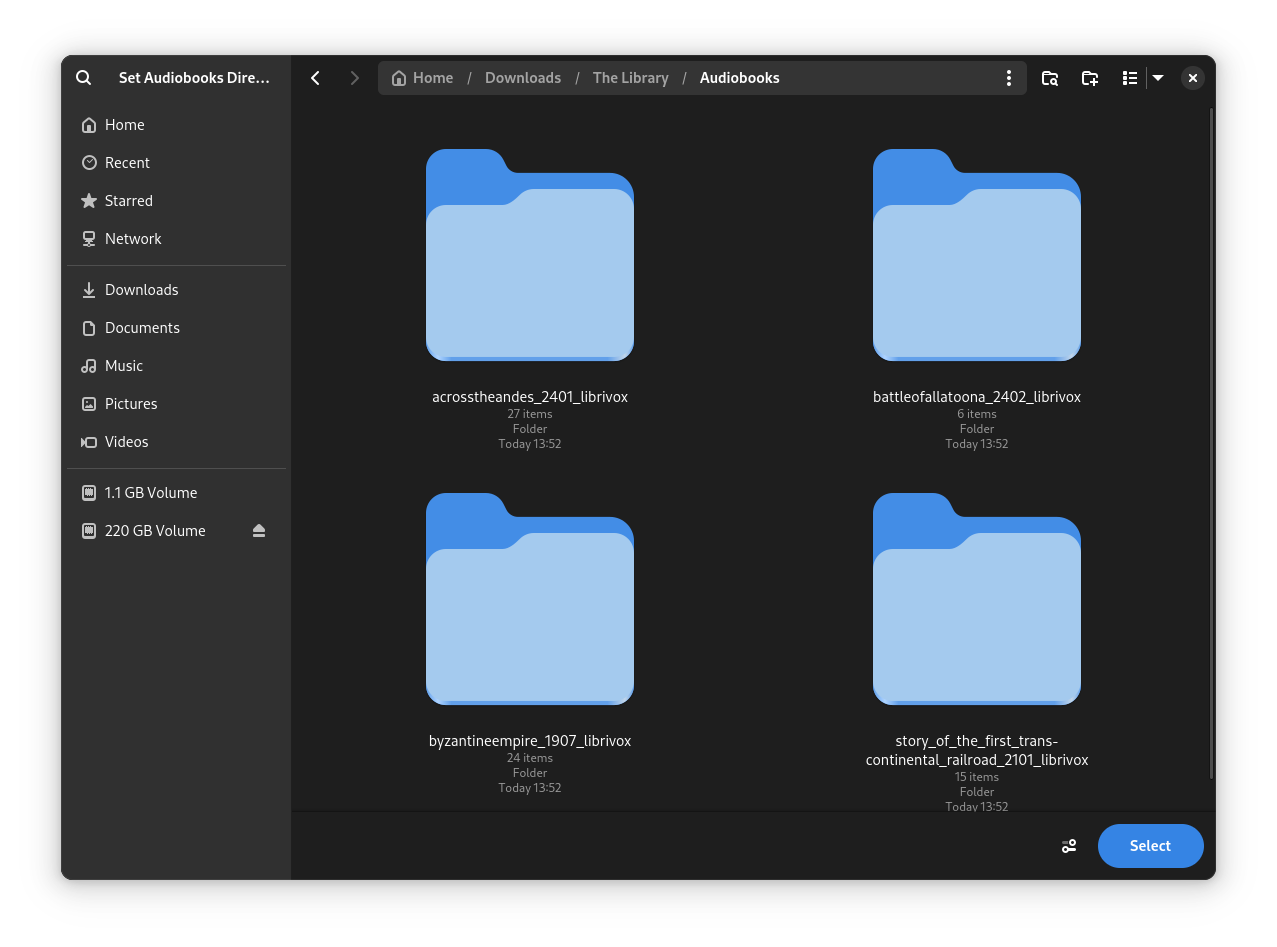Open Starred in the sidebar
The image size is (1277, 947).
tap(128, 201)
